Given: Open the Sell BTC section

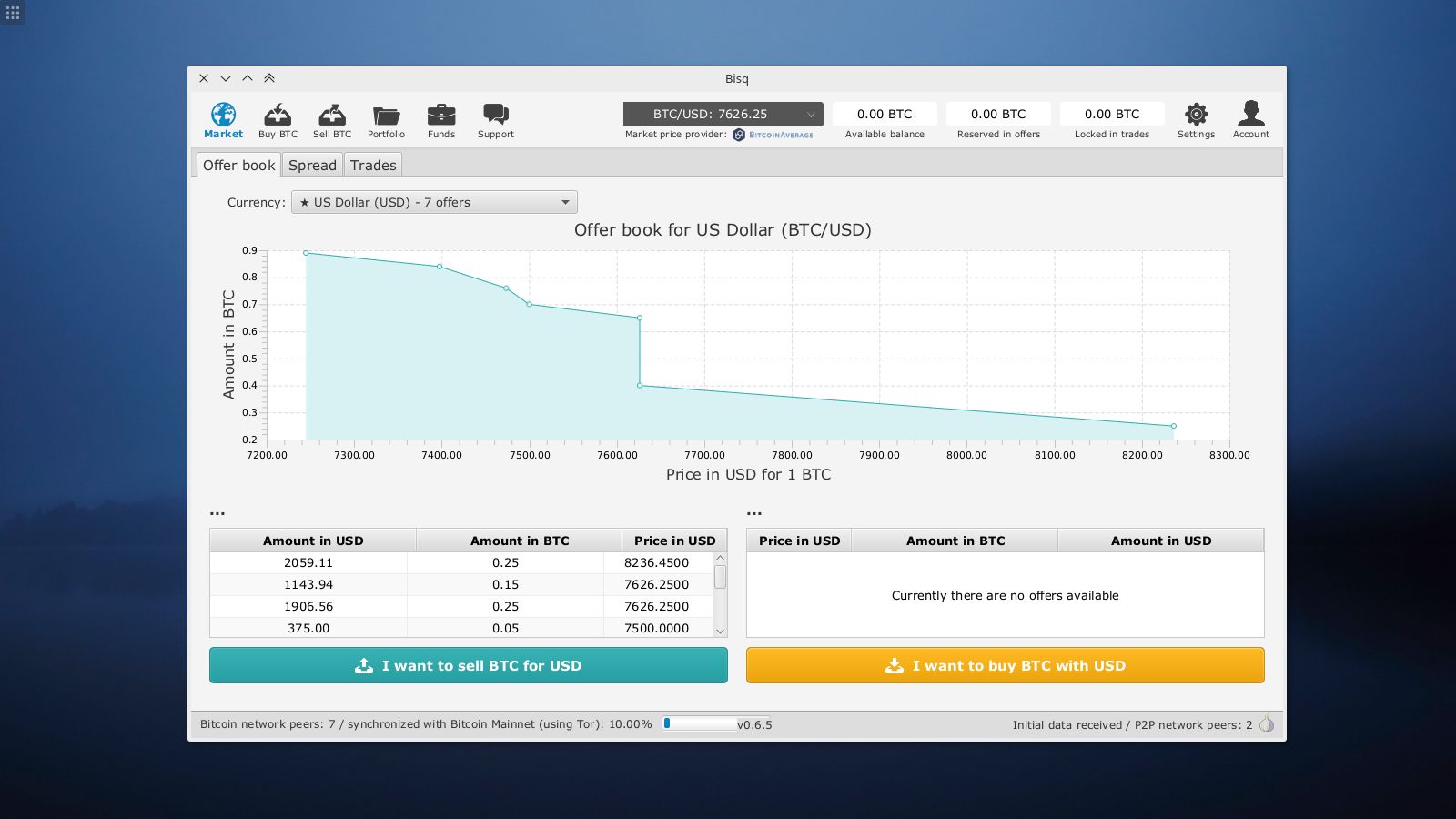Looking at the screenshot, I should (332, 120).
